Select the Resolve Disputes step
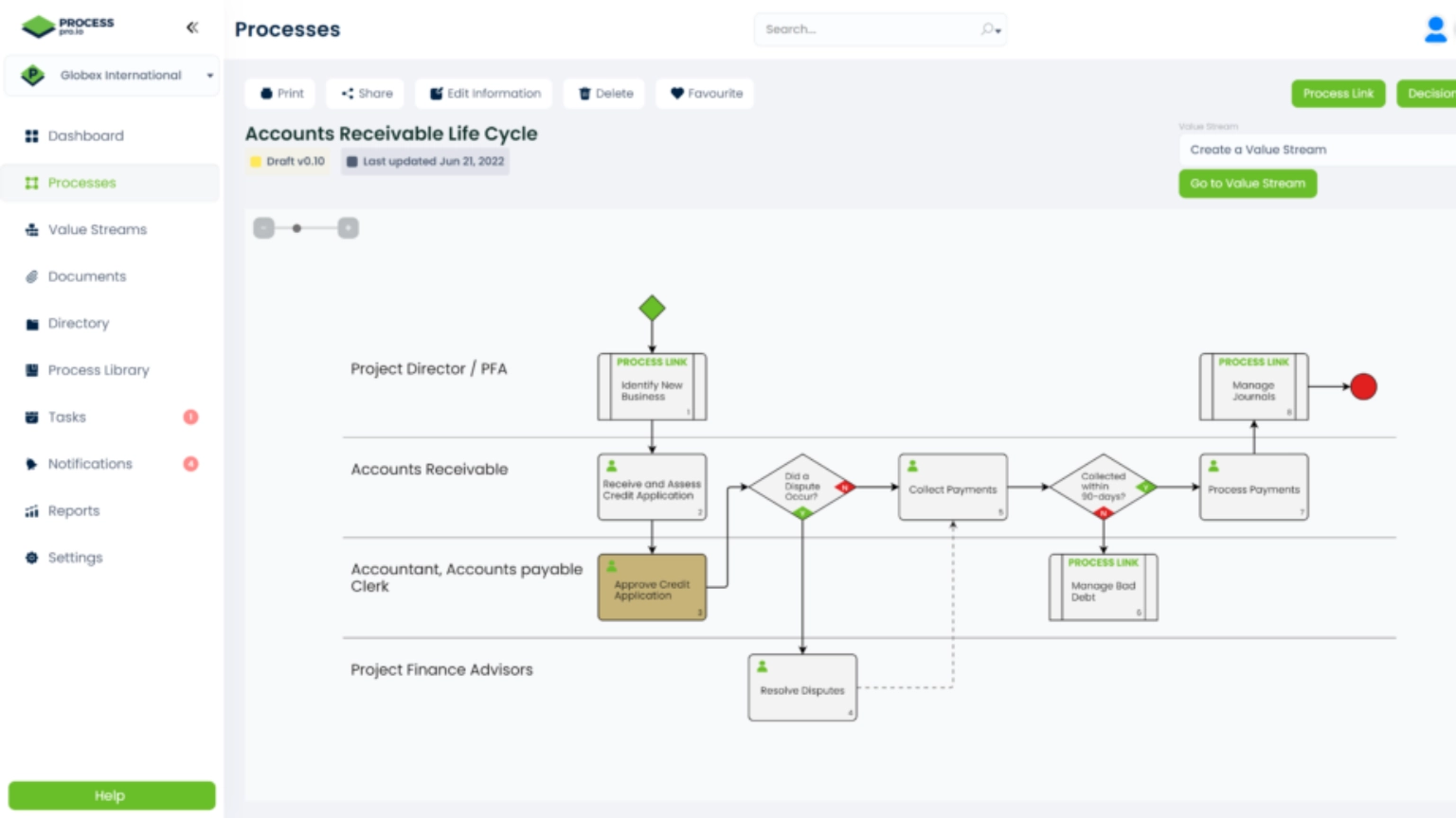 [802, 687]
